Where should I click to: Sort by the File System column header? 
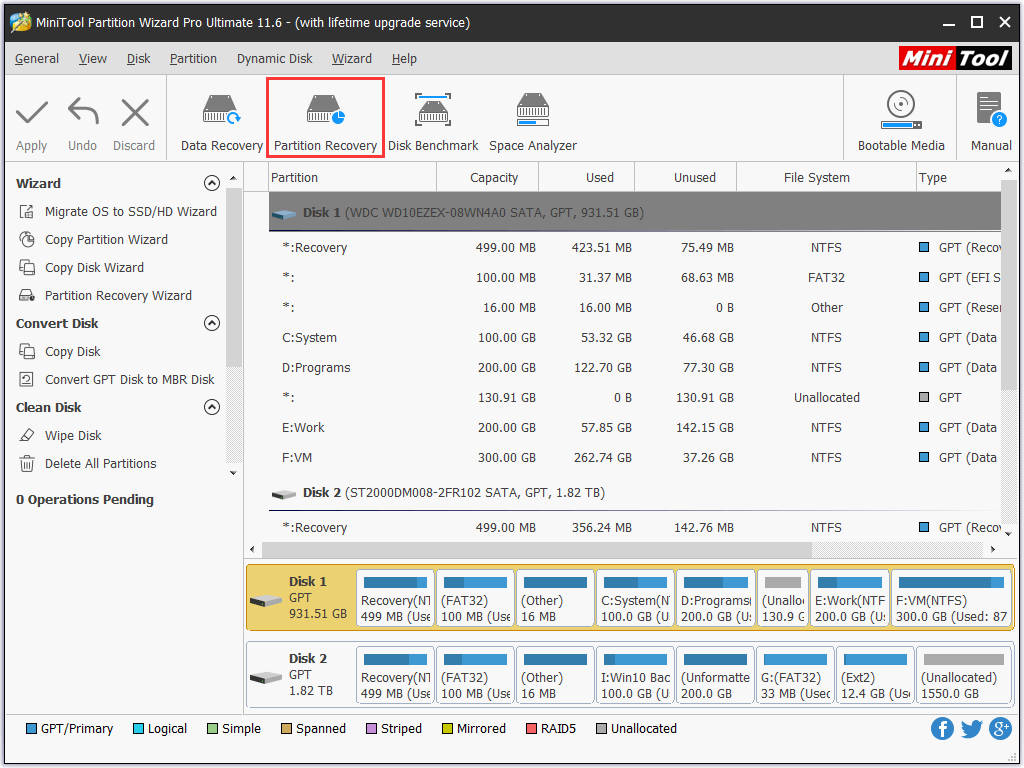[x=826, y=178]
